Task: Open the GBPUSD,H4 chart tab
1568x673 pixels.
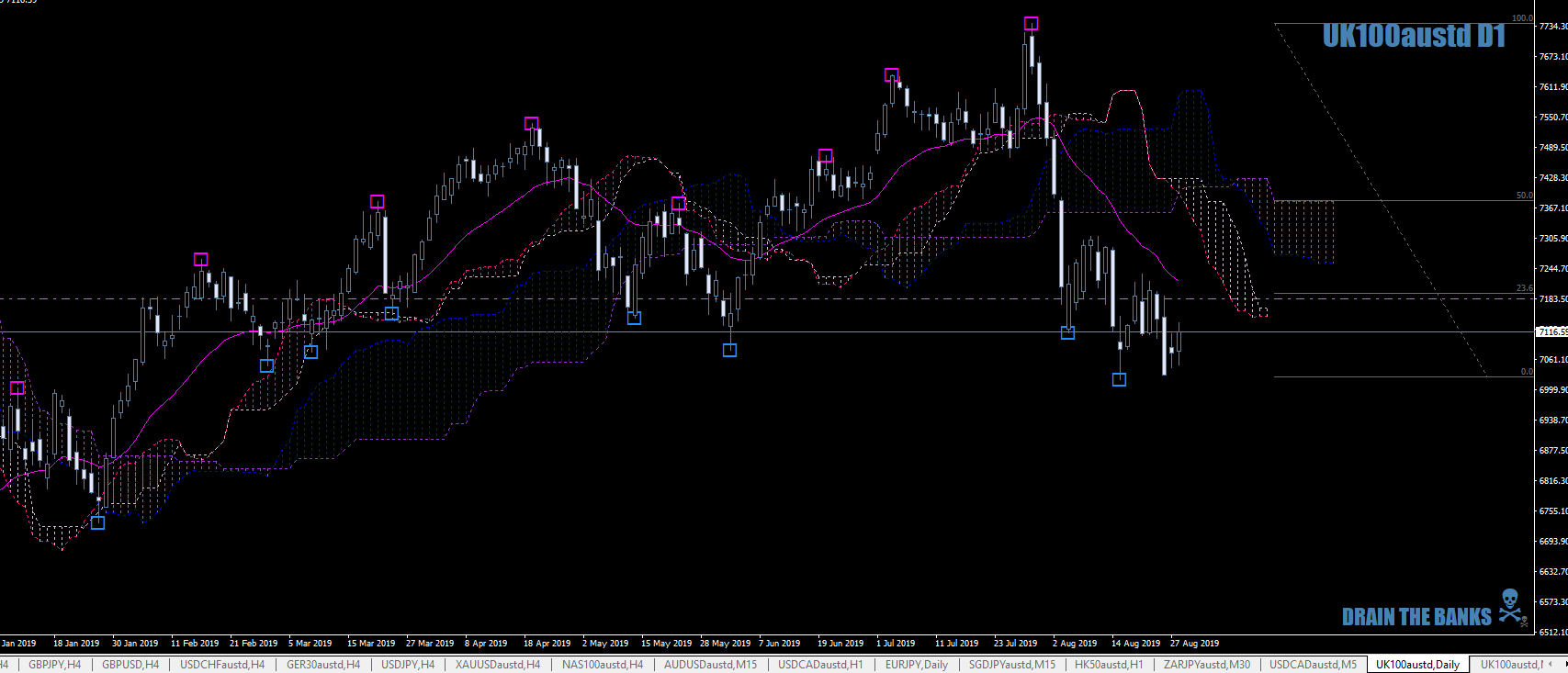Action: pos(130,665)
